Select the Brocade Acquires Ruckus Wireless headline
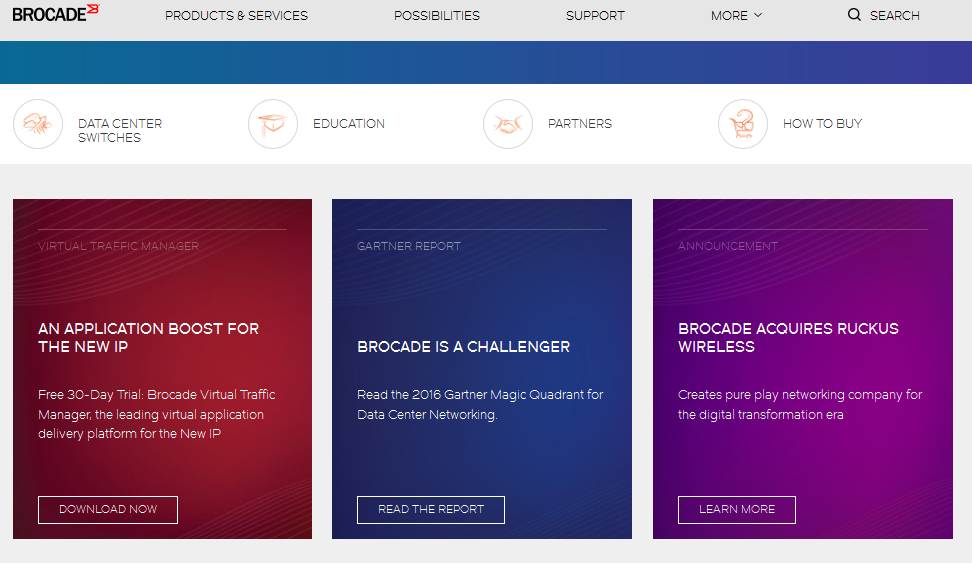972x563 pixels. coord(788,337)
